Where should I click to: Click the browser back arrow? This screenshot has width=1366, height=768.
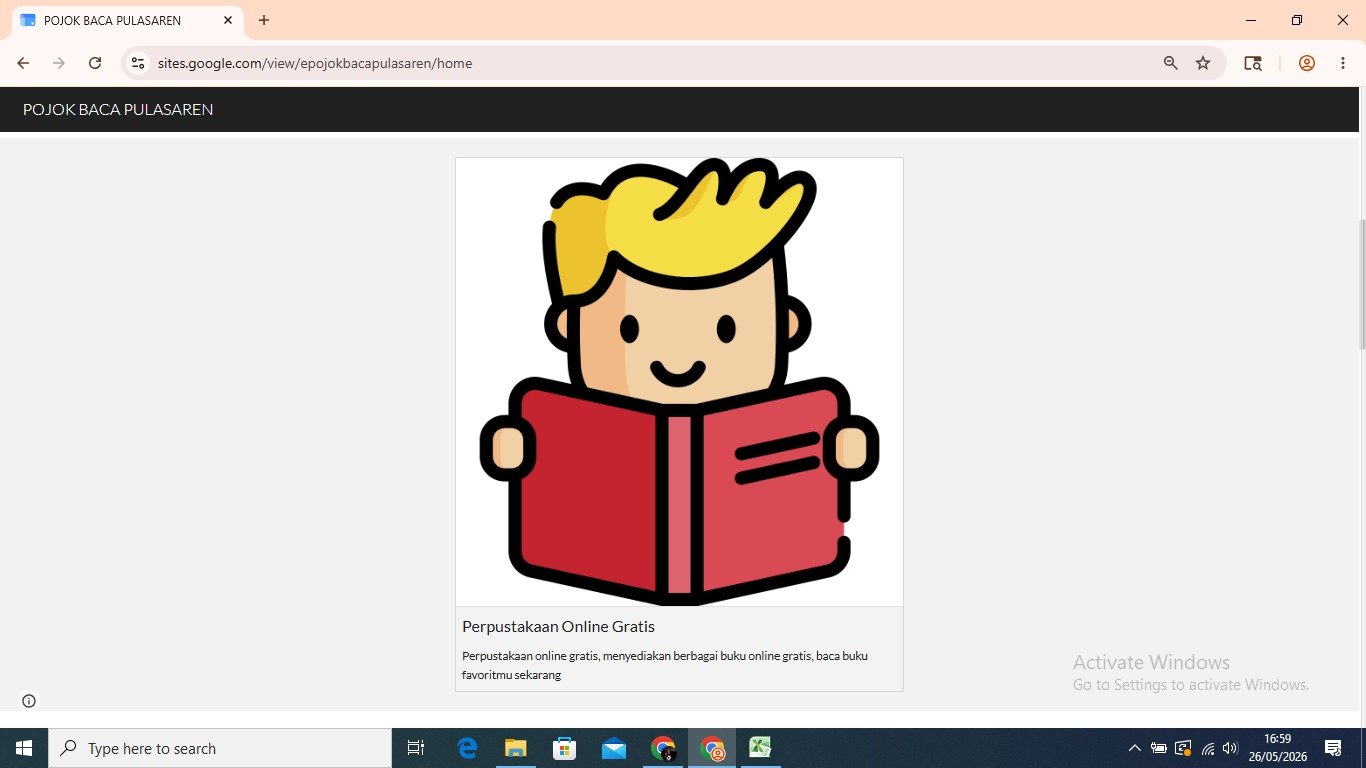click(23, 63)
